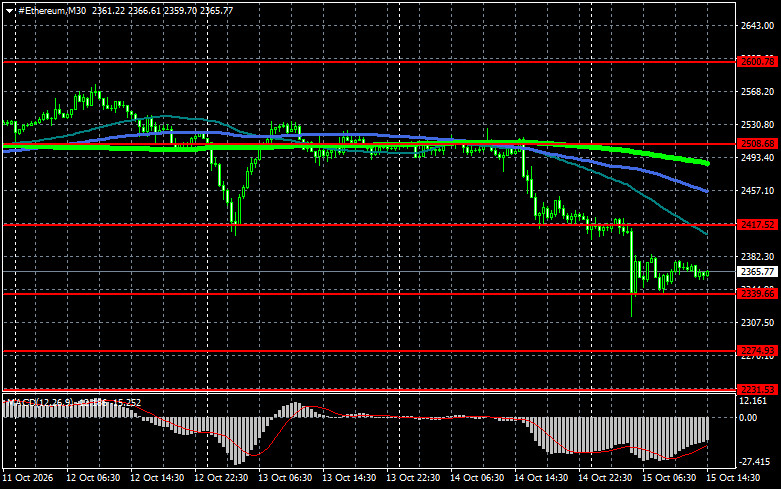
Task: Click the 13 Oct 14:30 time axis label
Action: tap(349, 478)
